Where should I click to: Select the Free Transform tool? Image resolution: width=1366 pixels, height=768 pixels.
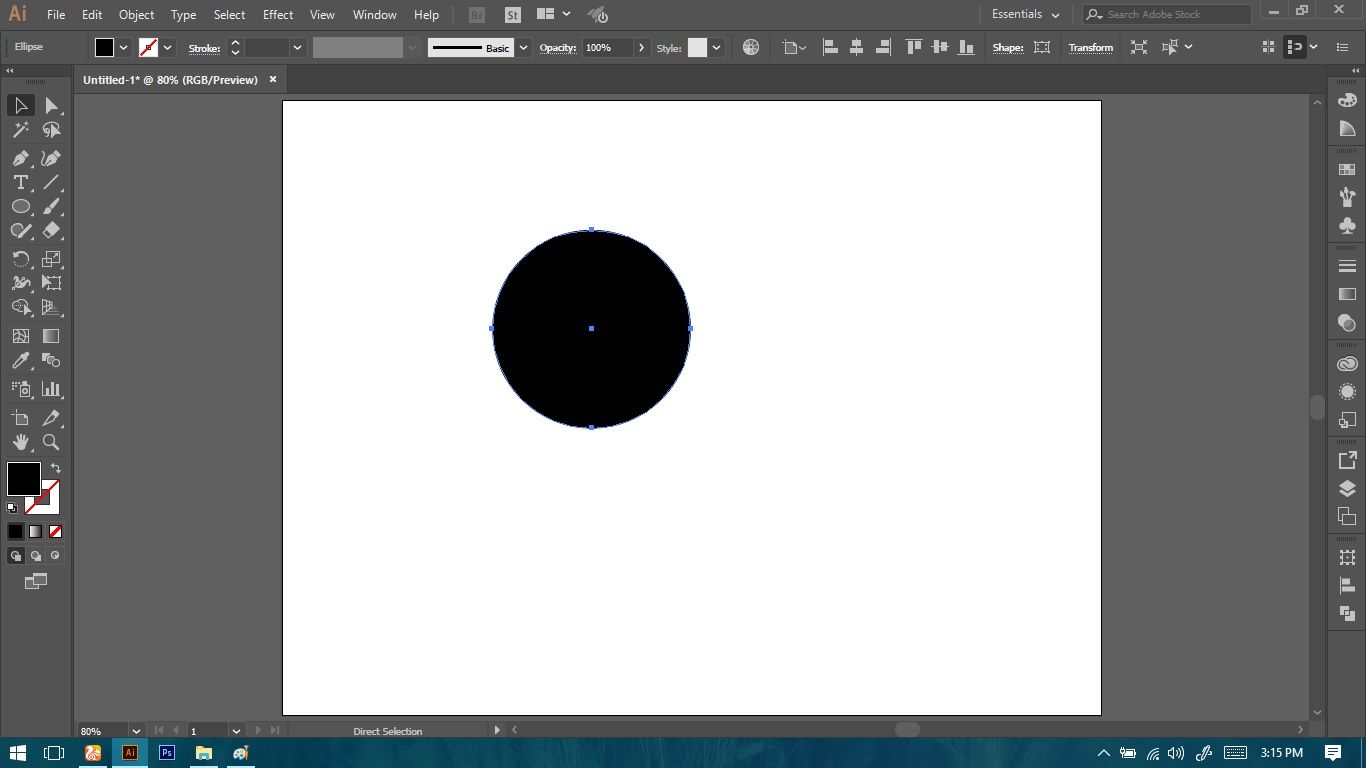[51, 283]
